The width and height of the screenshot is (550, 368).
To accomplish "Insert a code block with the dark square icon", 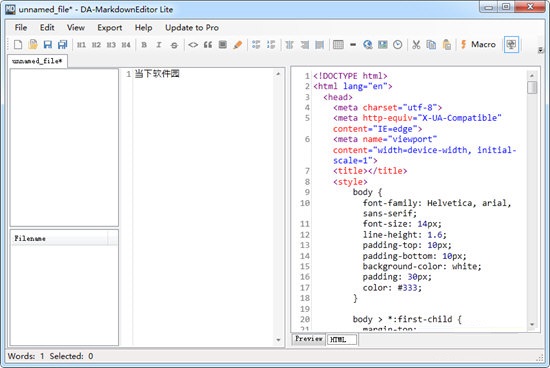I will [x=222, y=45].
